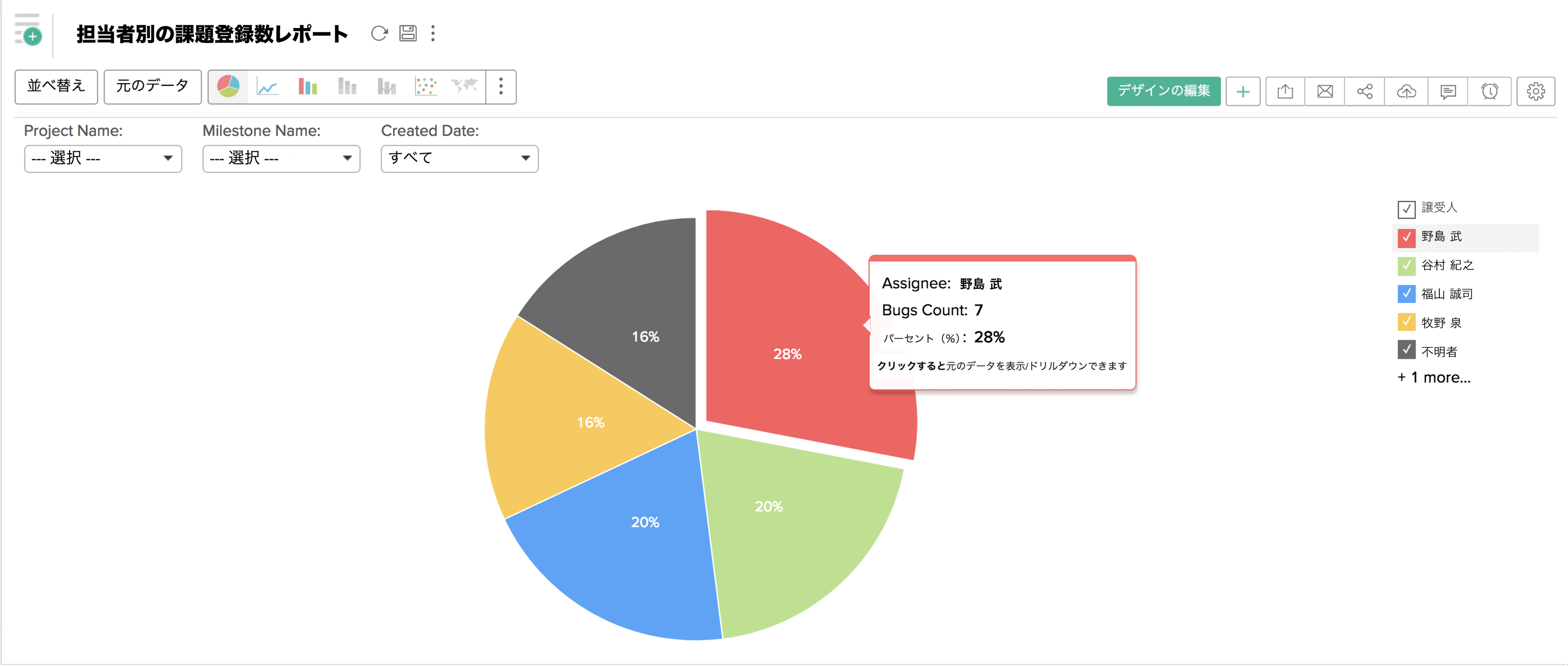1568x666 pixels.
Task: Open the kebab menu beside the report title
Action: [433, 34]
